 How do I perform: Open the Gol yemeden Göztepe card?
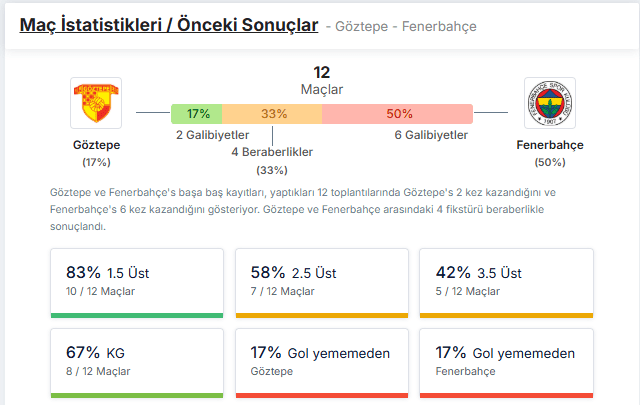click(322, 363)
